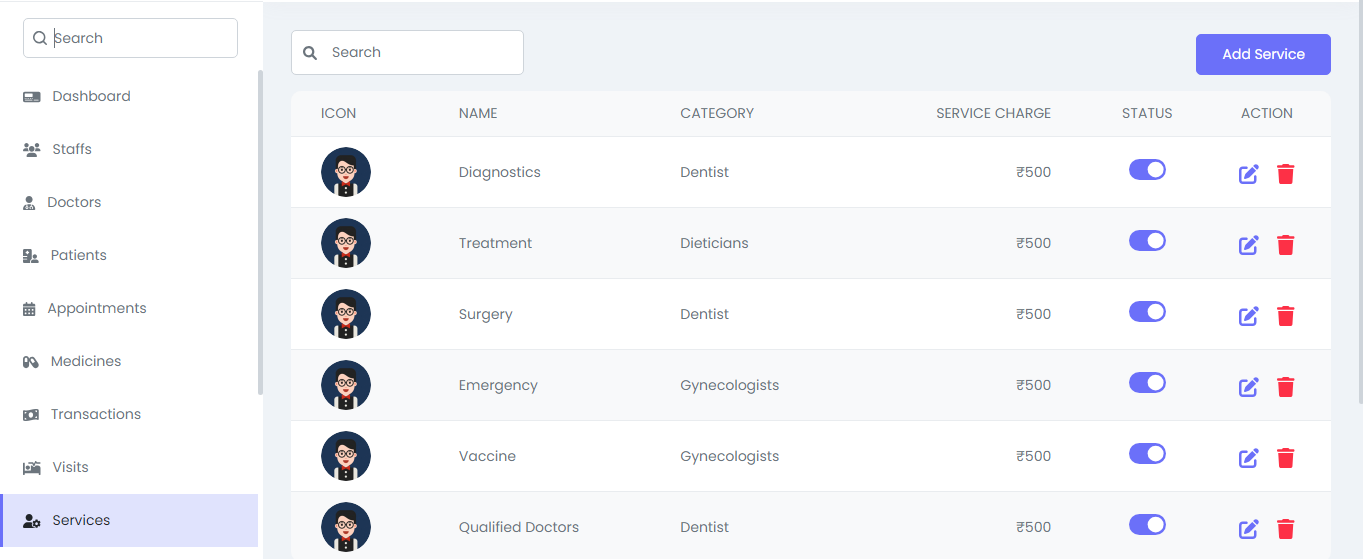
Task: Click the edit icon for Diagnostics service
Action: (x=1248, y=175)
